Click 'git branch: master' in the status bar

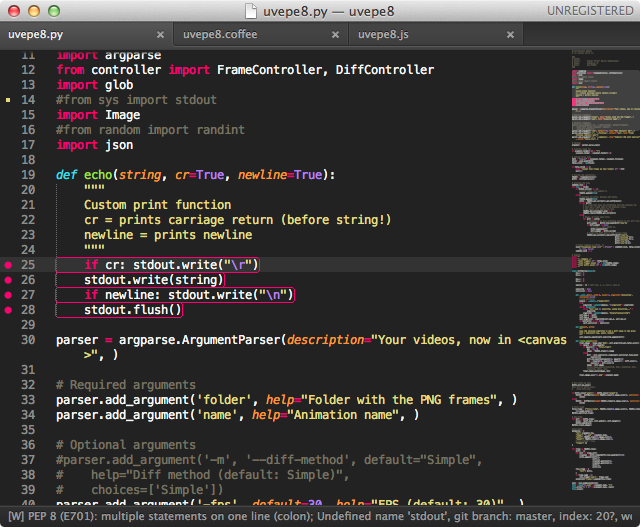504,516
